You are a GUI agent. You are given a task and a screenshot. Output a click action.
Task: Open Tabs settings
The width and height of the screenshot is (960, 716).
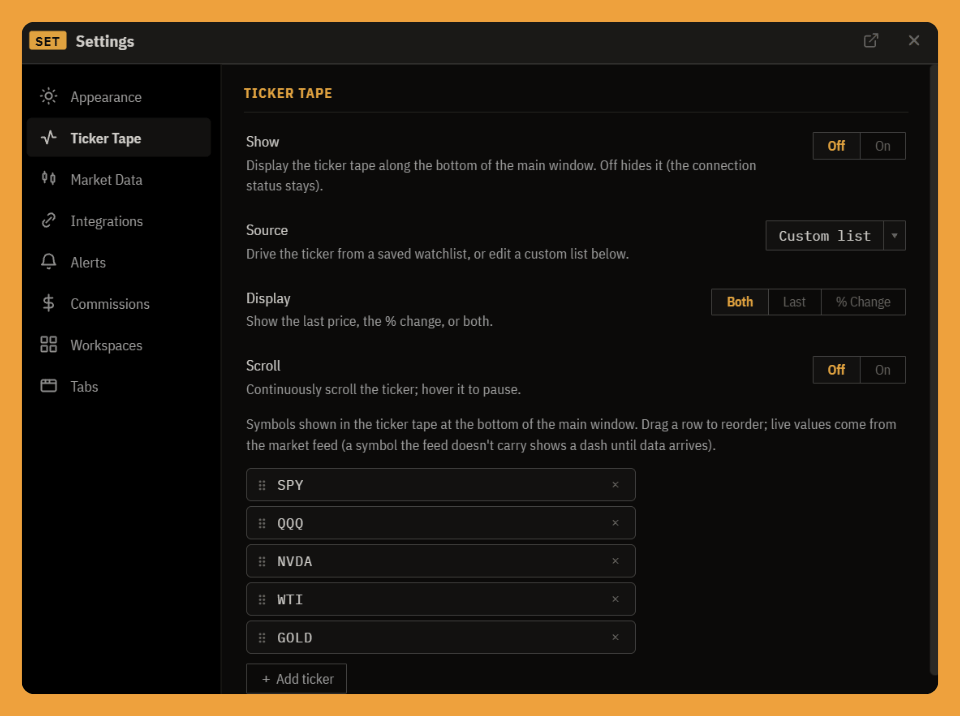point(119,386)
